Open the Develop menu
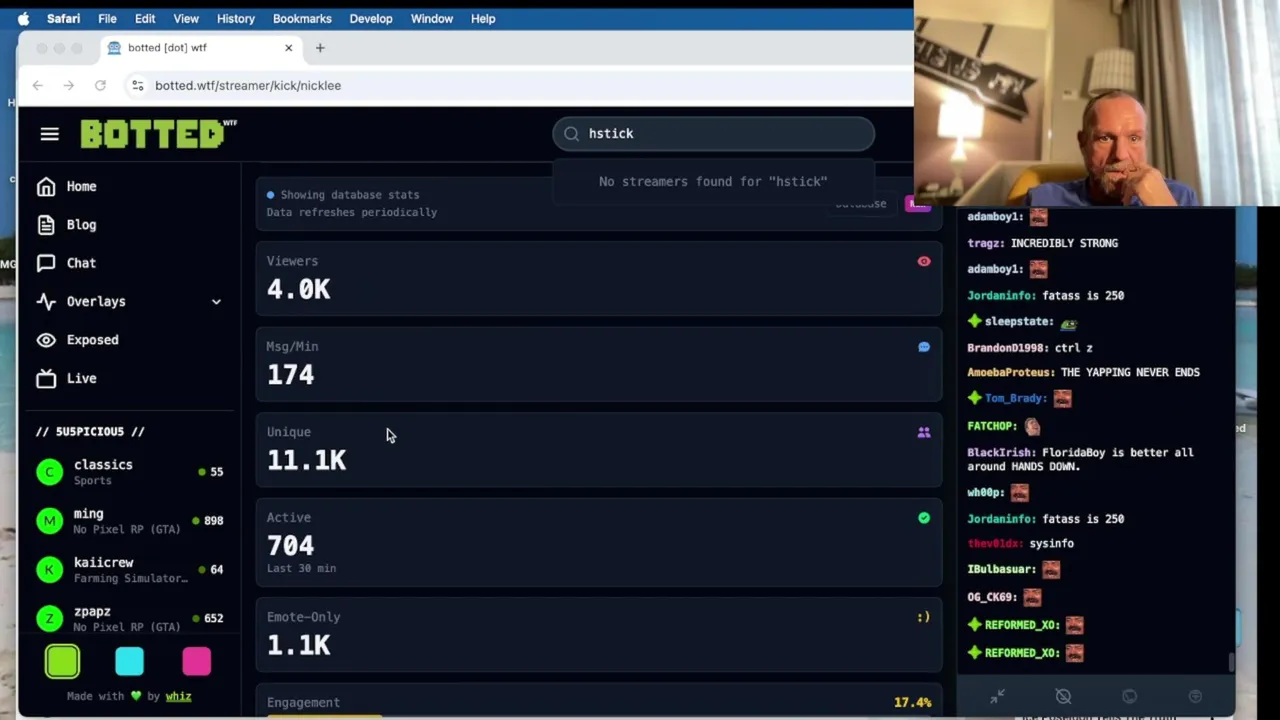 click(x=371, y=18)
